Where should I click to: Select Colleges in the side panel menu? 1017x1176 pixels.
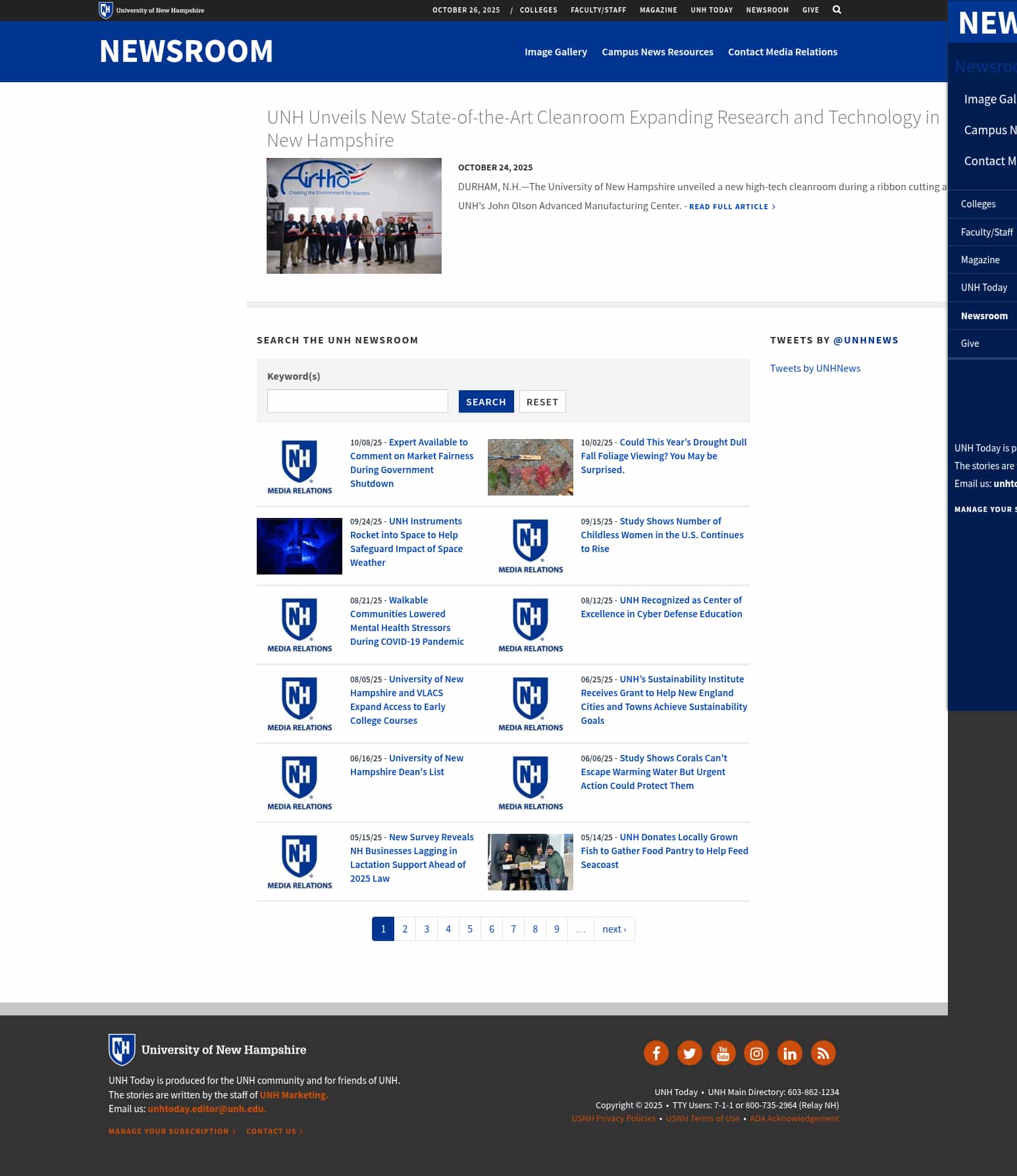point(982,204)
